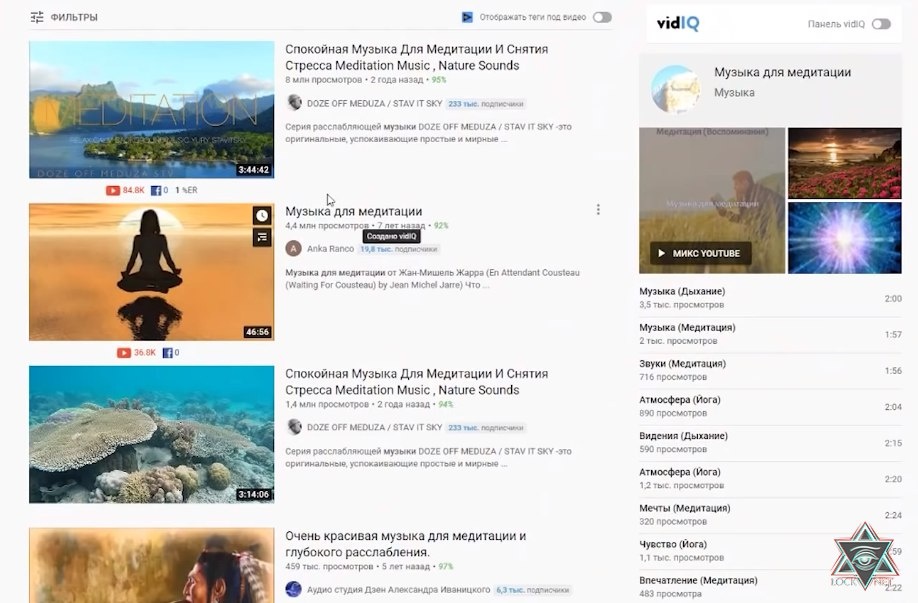The height and width of the screenshot is (603, 918).
Task: Open Музыка для медитации video title
Action: [x=354, y=211]
